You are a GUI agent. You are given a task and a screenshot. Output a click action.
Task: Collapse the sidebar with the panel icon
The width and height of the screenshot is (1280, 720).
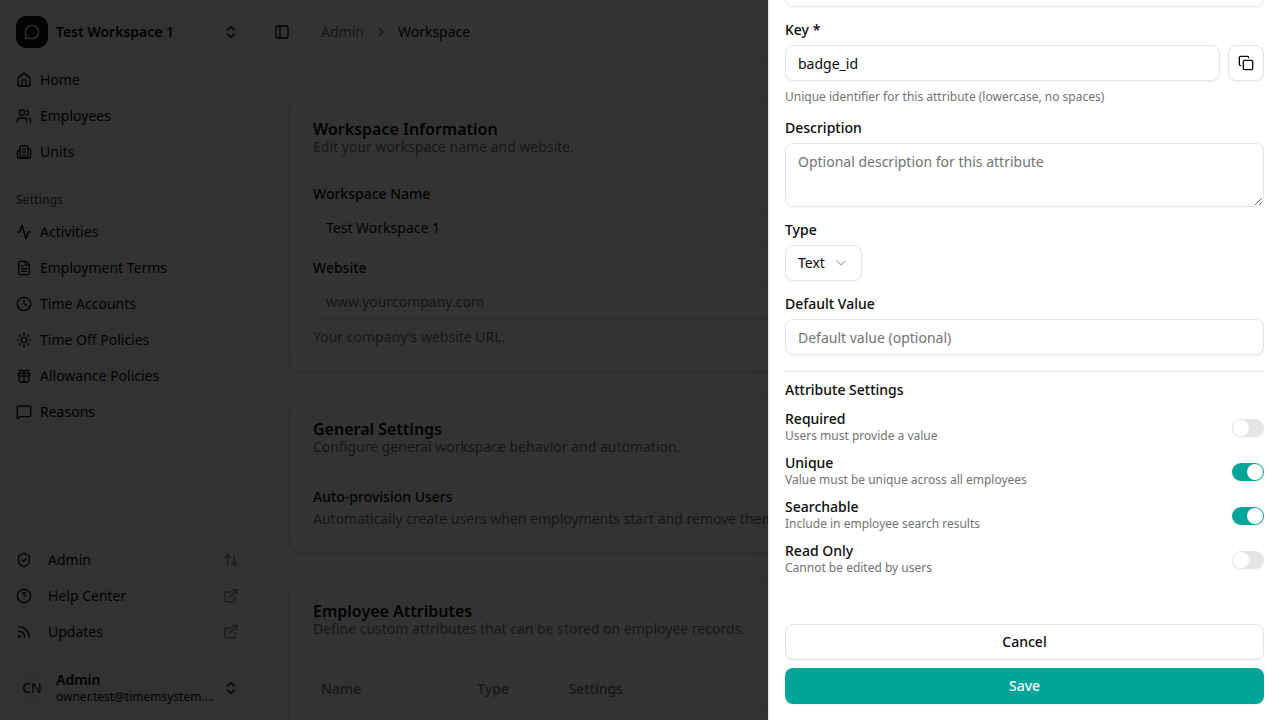(x=282, y=31)
